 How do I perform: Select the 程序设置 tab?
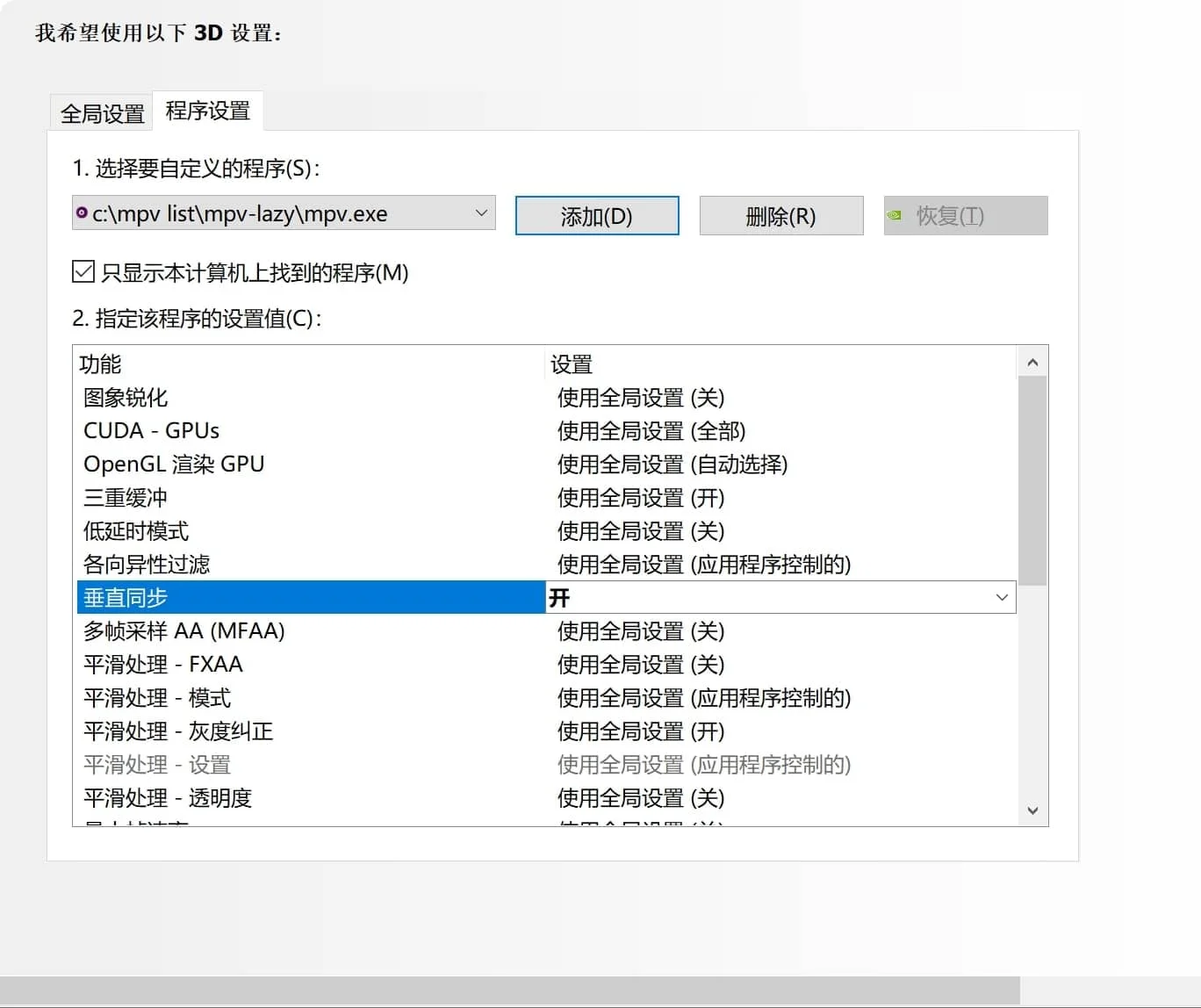tap(207, 111)
